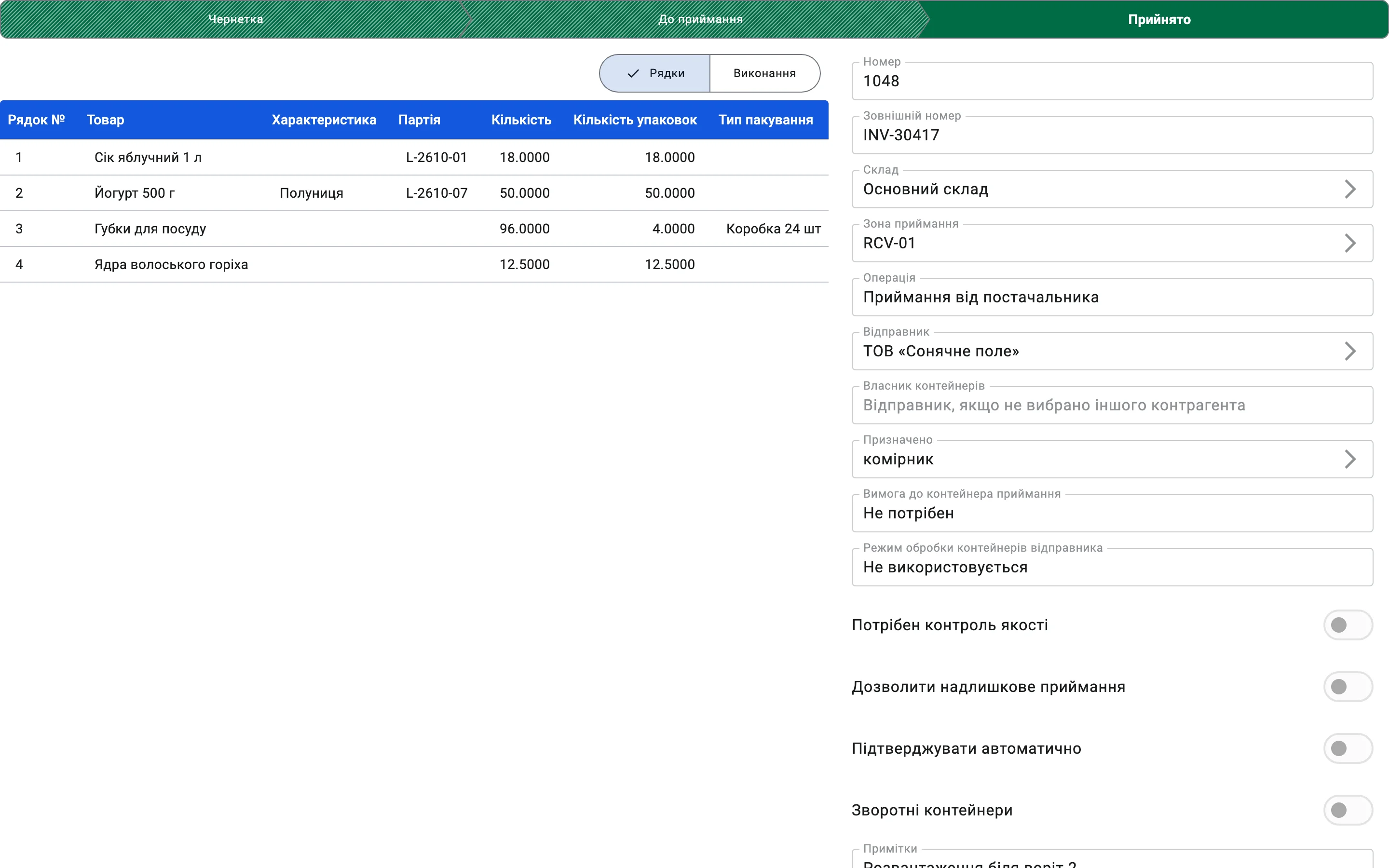Click the Кількість упаковок column header
This screenshot has height=868, width=1389.
click(635, 120)
